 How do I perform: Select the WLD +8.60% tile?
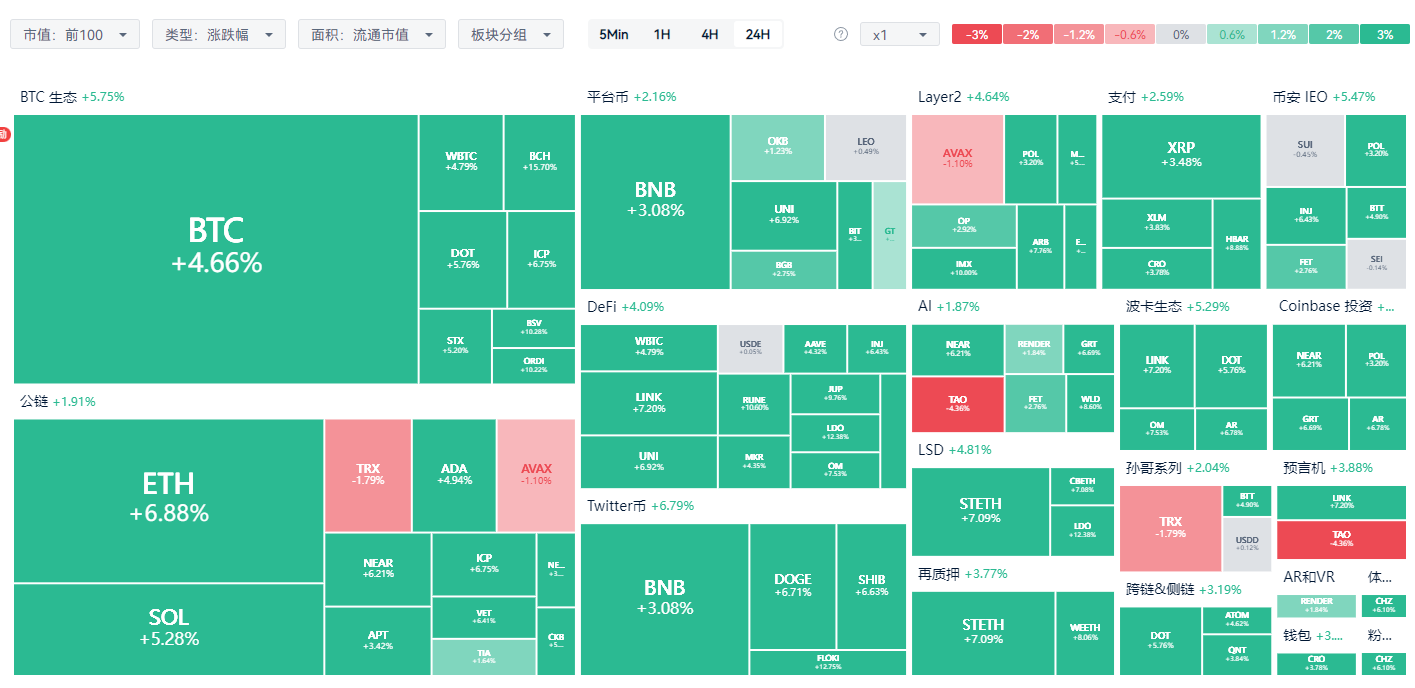1090,404
